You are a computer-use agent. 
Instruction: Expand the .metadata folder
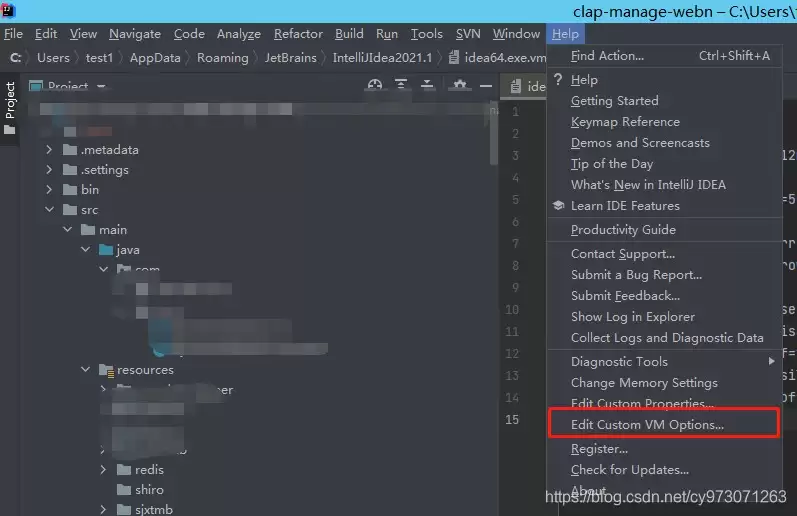click(49, 149)
